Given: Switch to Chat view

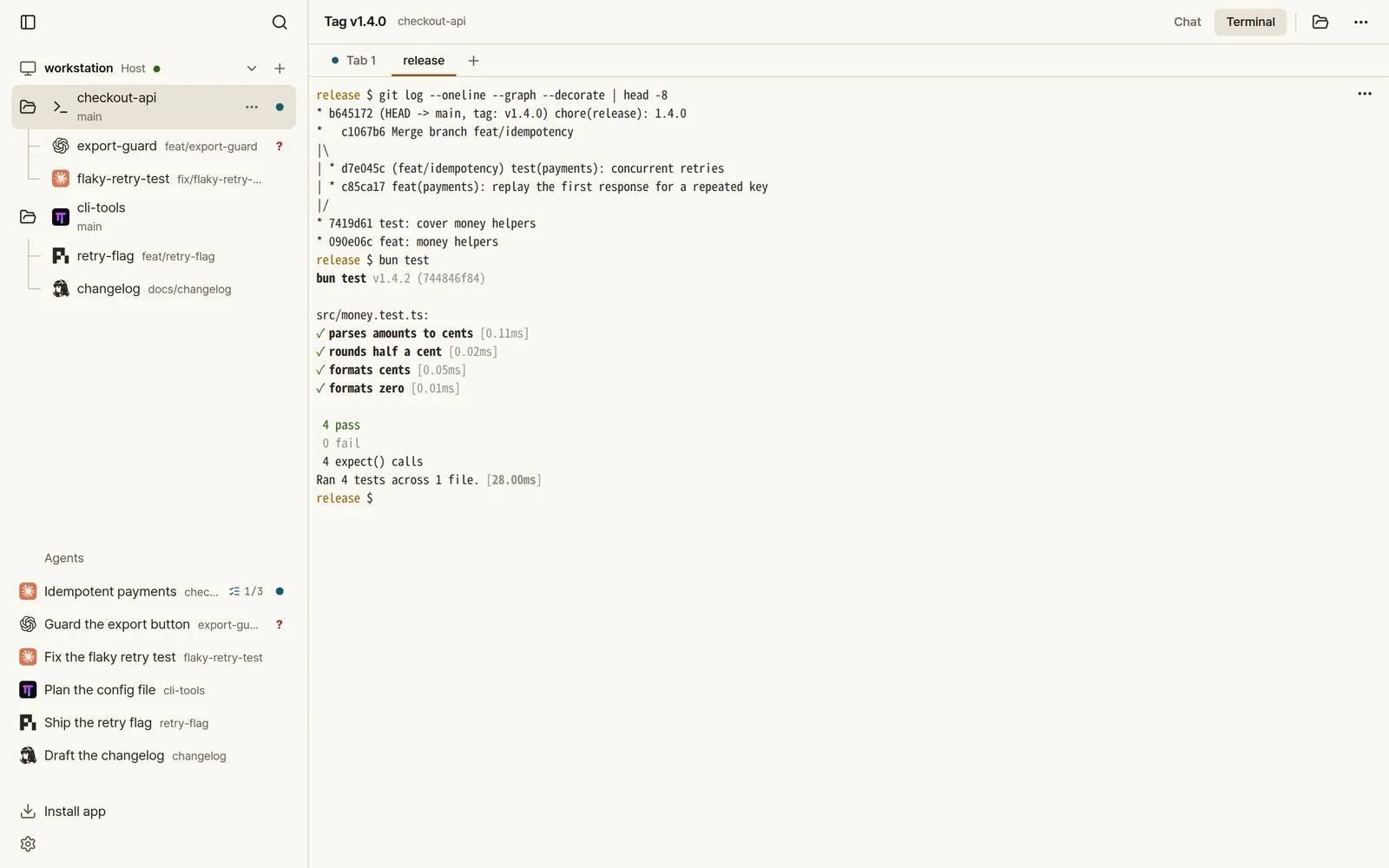Looking at the screenshot, I should (x=1187, y=22).
